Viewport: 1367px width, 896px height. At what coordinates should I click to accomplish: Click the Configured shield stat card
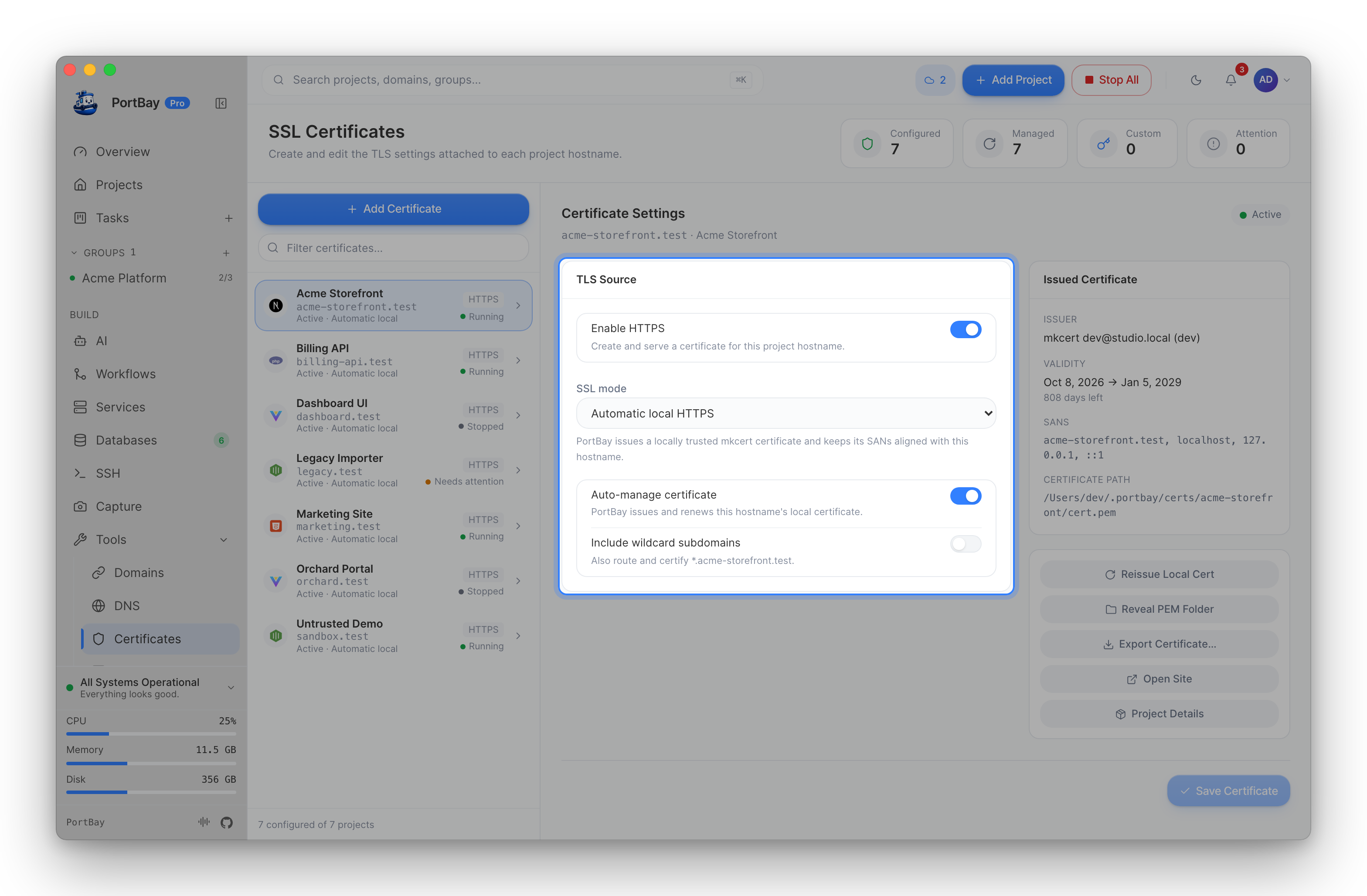click(897, 143)
